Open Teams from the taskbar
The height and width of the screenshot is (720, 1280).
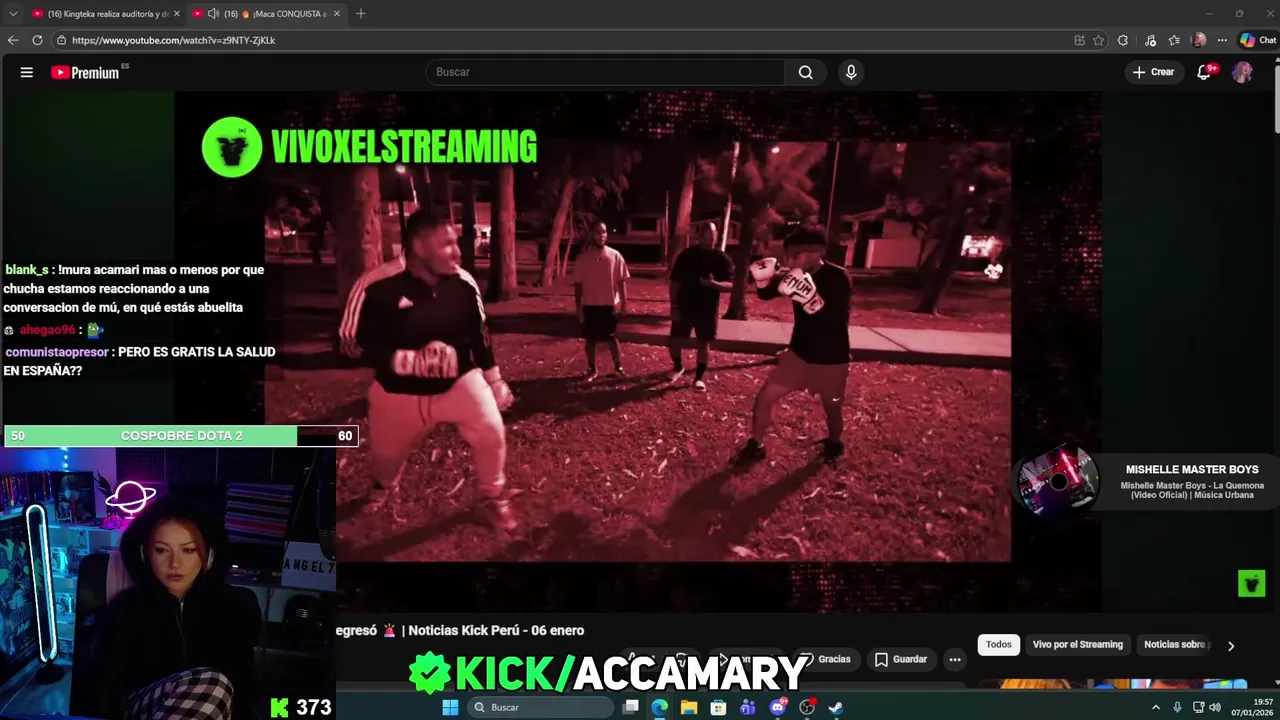tap(748, 707)
